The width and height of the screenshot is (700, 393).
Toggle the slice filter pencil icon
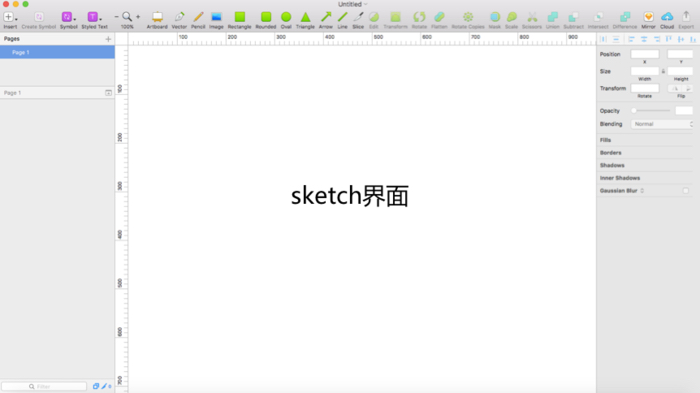(104, 386)
